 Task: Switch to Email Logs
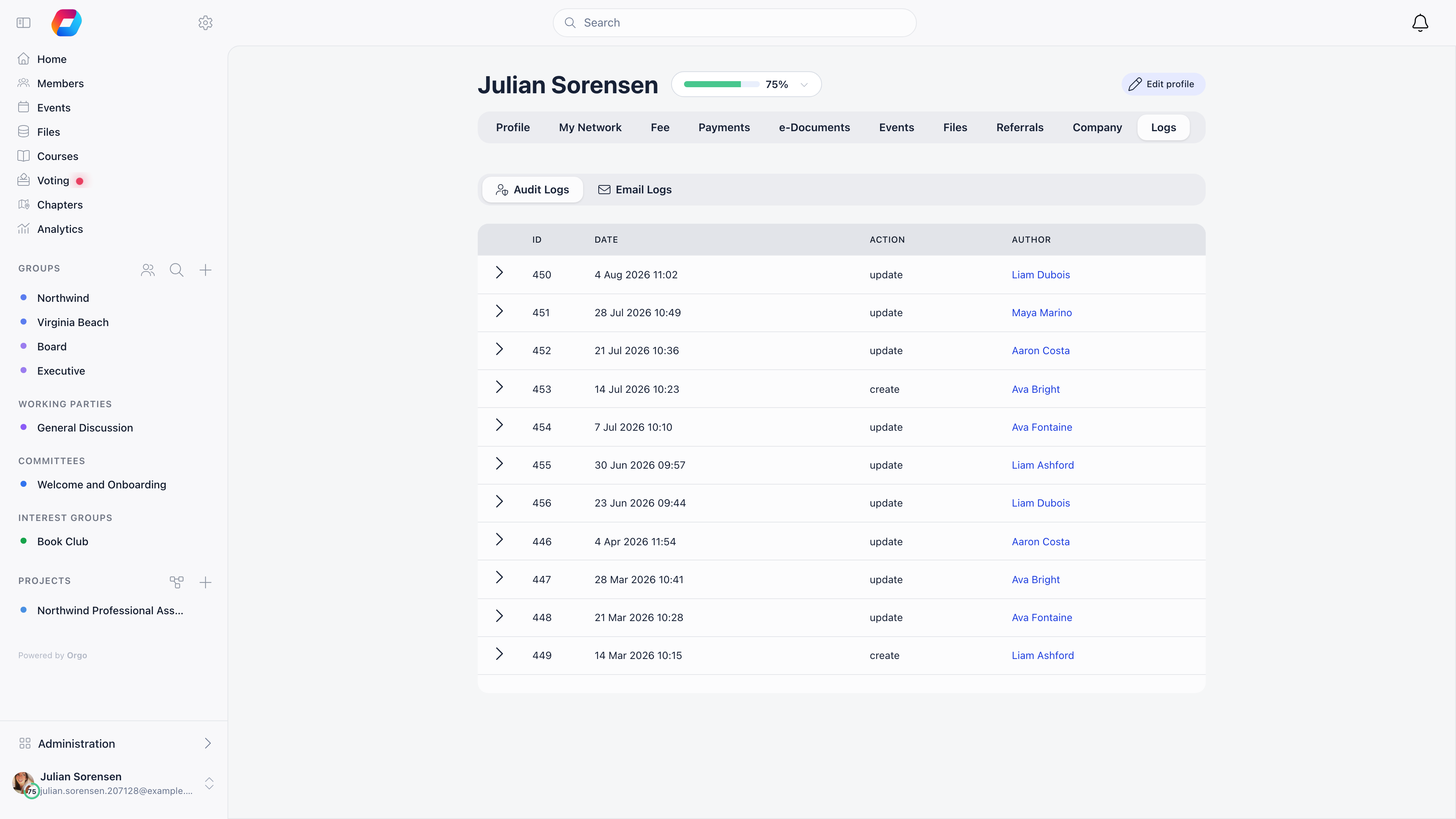635,189
